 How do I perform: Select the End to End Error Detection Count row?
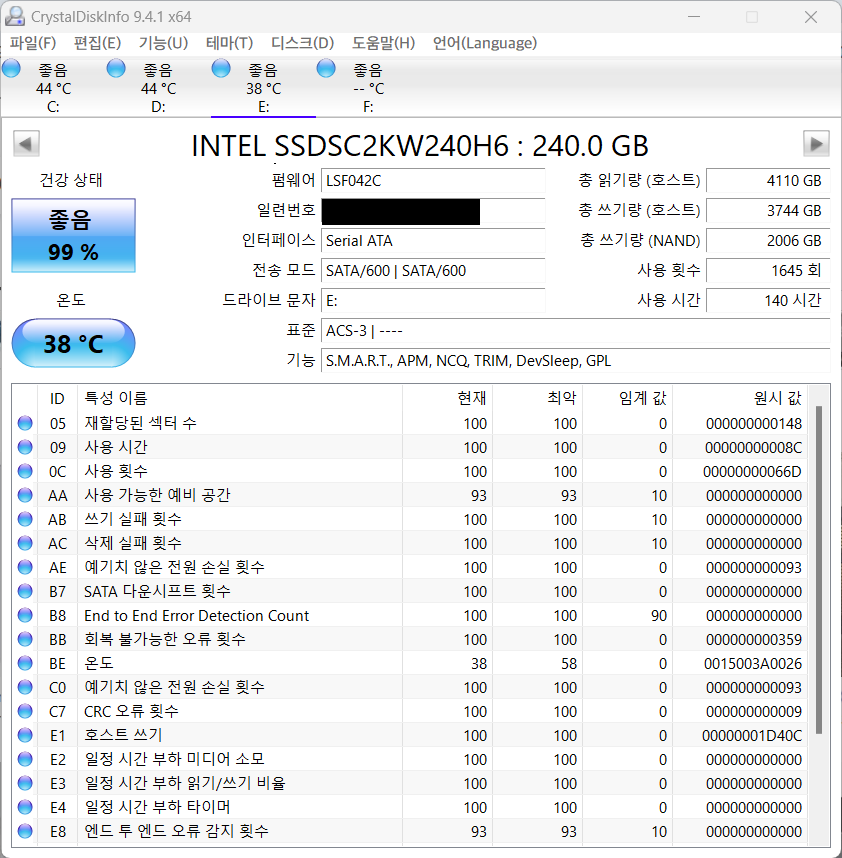tap(409, 616)
